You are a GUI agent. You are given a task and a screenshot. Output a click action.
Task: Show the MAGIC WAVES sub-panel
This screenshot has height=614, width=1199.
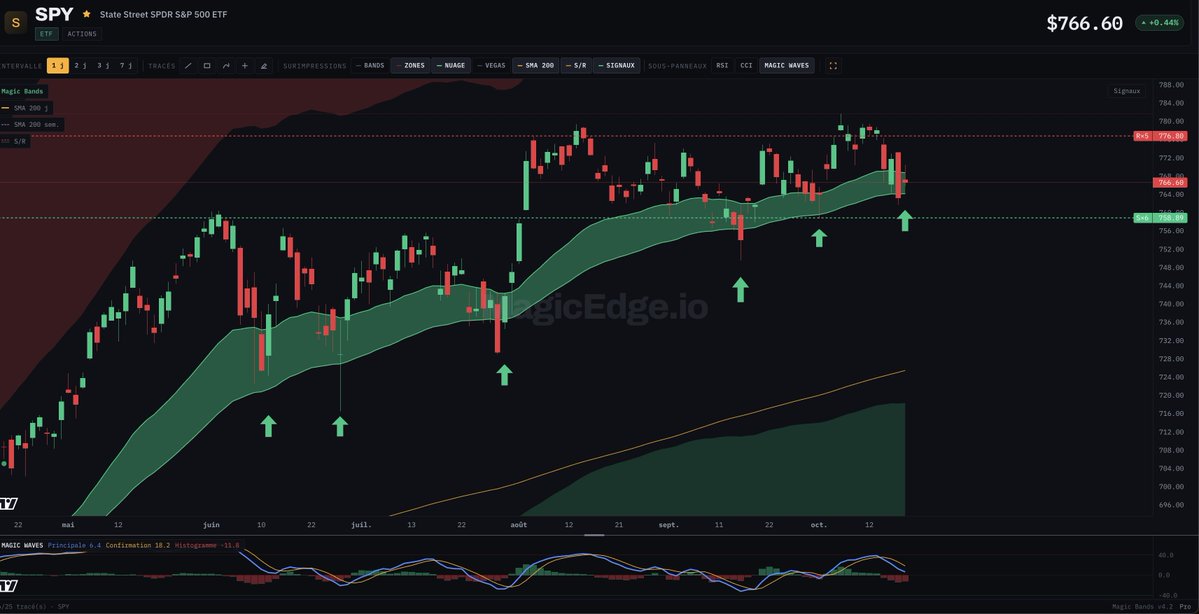pyautogui.click(x=786, y=66)
